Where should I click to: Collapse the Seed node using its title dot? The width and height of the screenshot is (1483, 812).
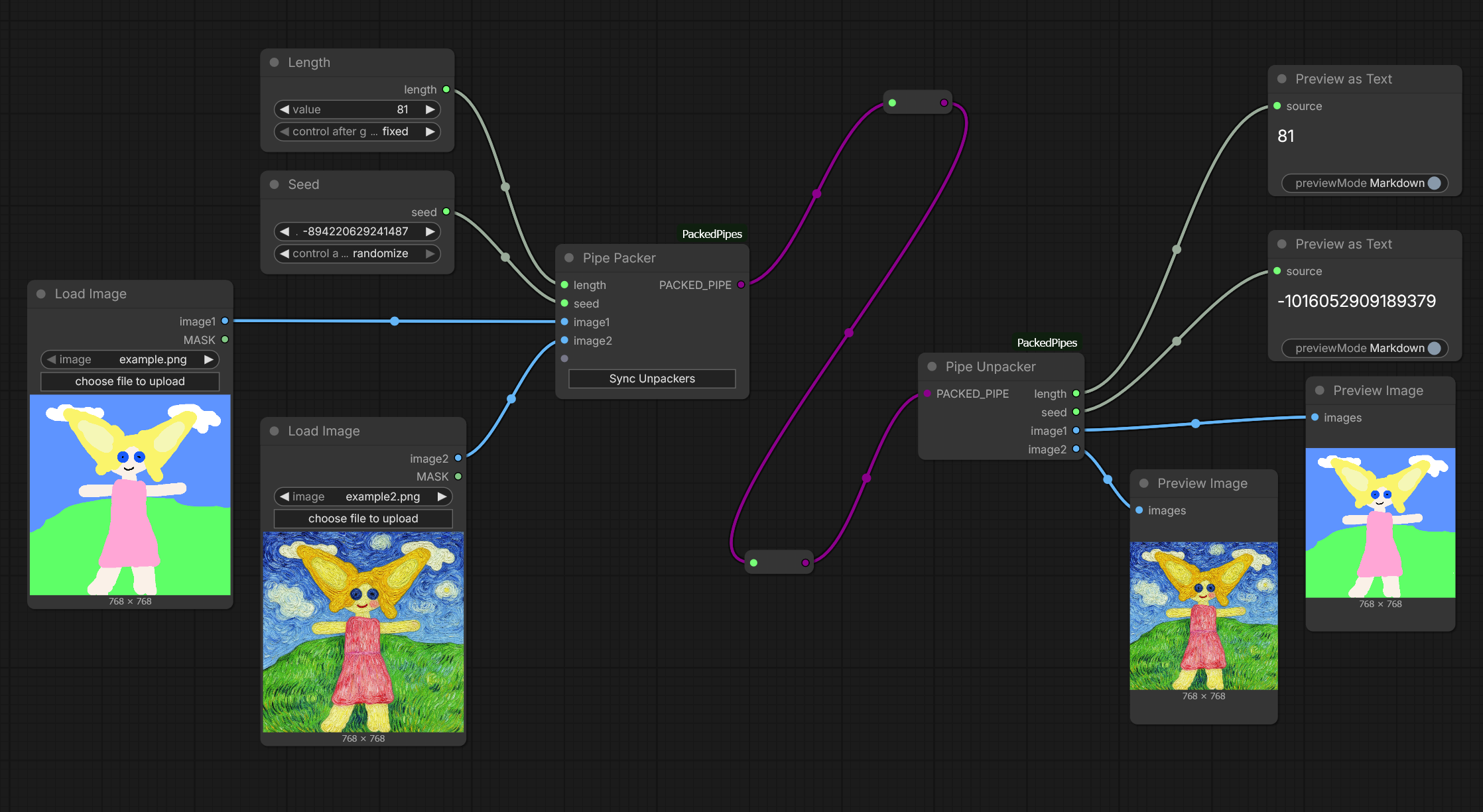click(274, 184)
